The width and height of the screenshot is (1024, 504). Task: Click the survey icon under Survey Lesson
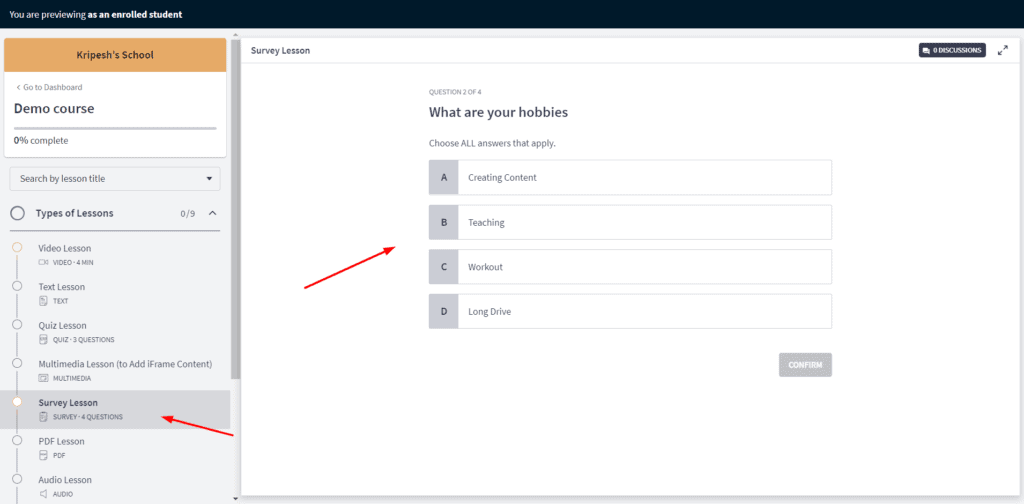[x=43, y=416]
